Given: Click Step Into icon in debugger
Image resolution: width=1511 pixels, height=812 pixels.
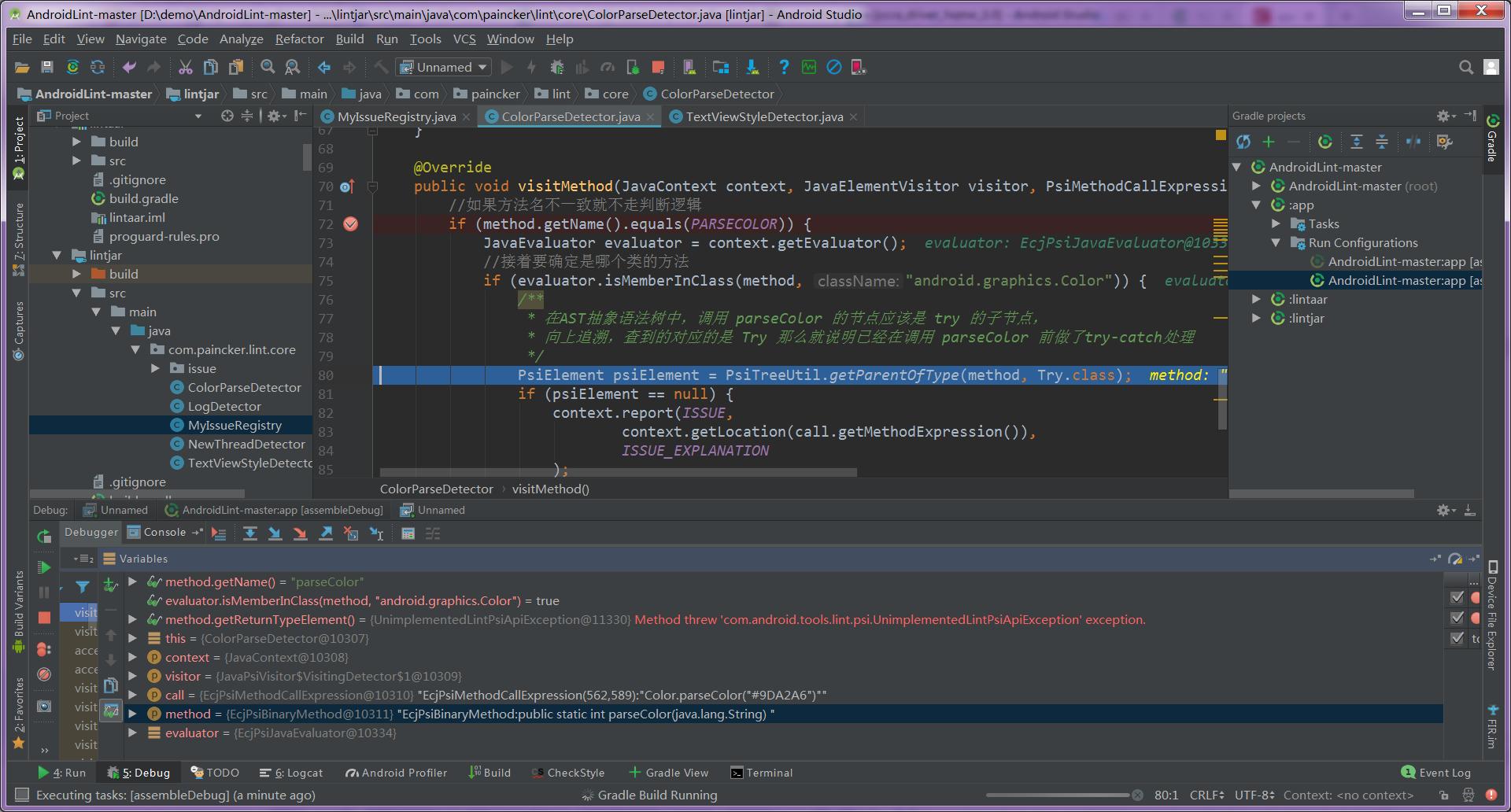Looking at the screenshot, I should pos(275,533).
